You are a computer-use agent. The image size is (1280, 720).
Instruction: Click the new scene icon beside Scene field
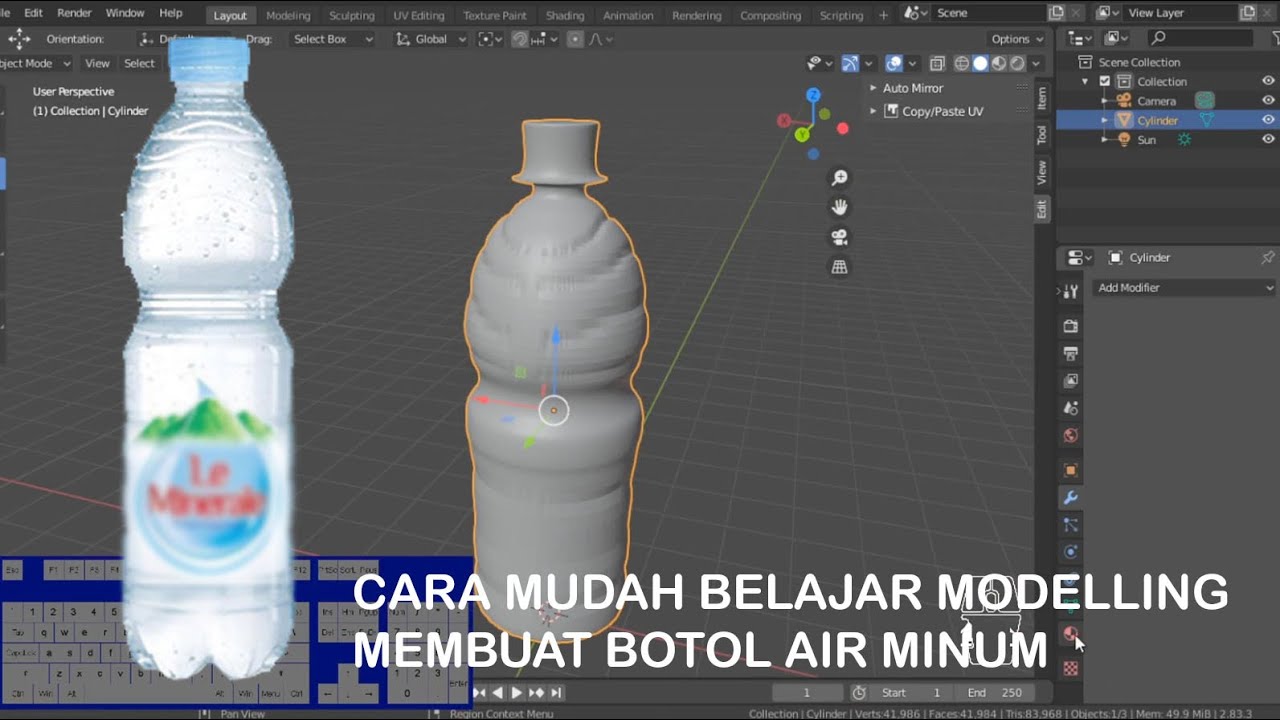[1057, 13]
